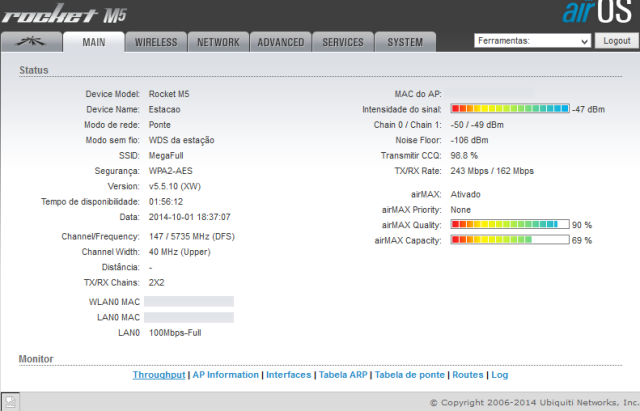Click the '90 %' airMAX Quality value
The height and width of the screenshot is (411, 640).
[582, 225]
